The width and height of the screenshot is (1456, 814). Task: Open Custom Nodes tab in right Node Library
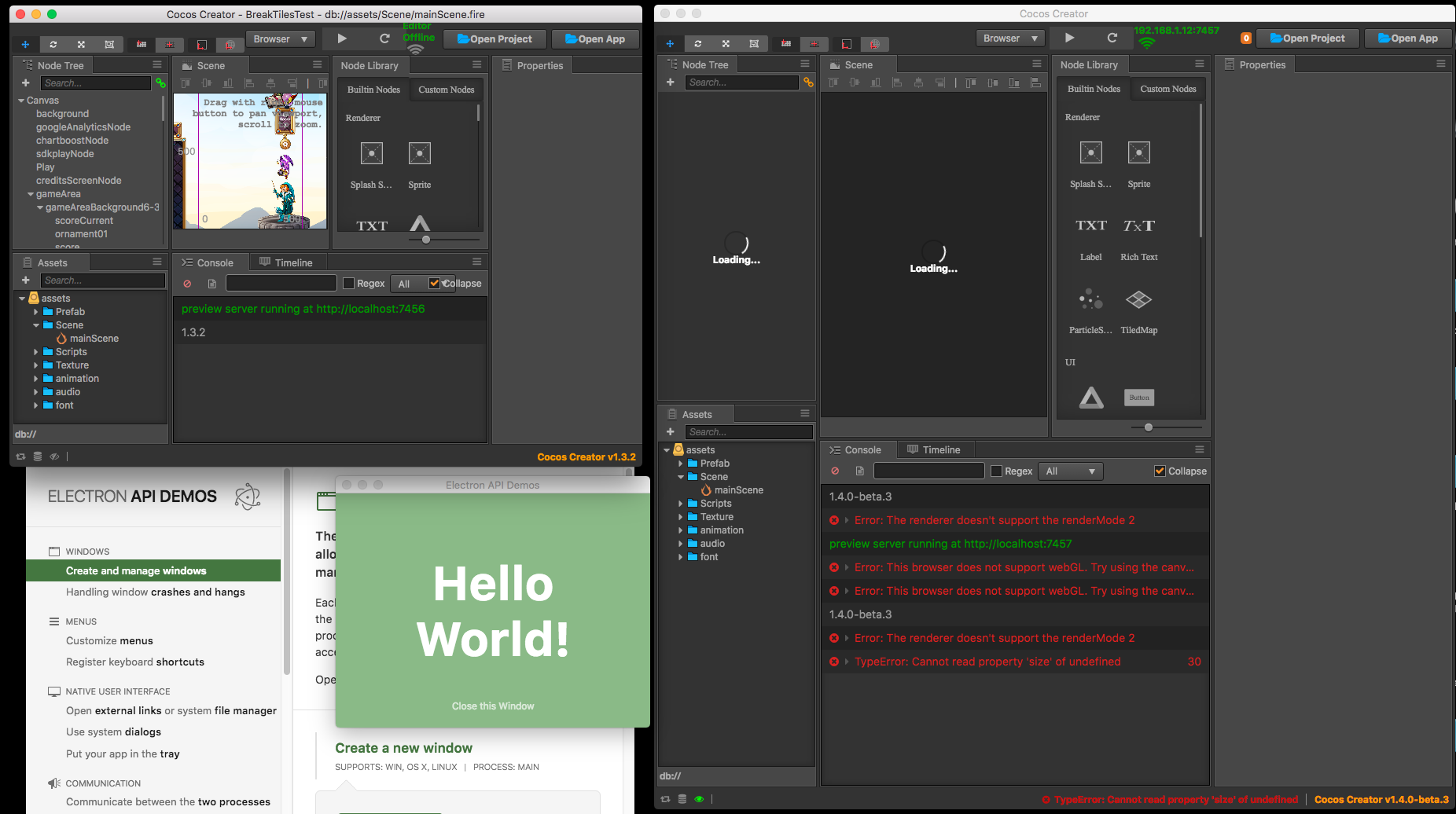pyautogui.click(x=1168, y=89)
